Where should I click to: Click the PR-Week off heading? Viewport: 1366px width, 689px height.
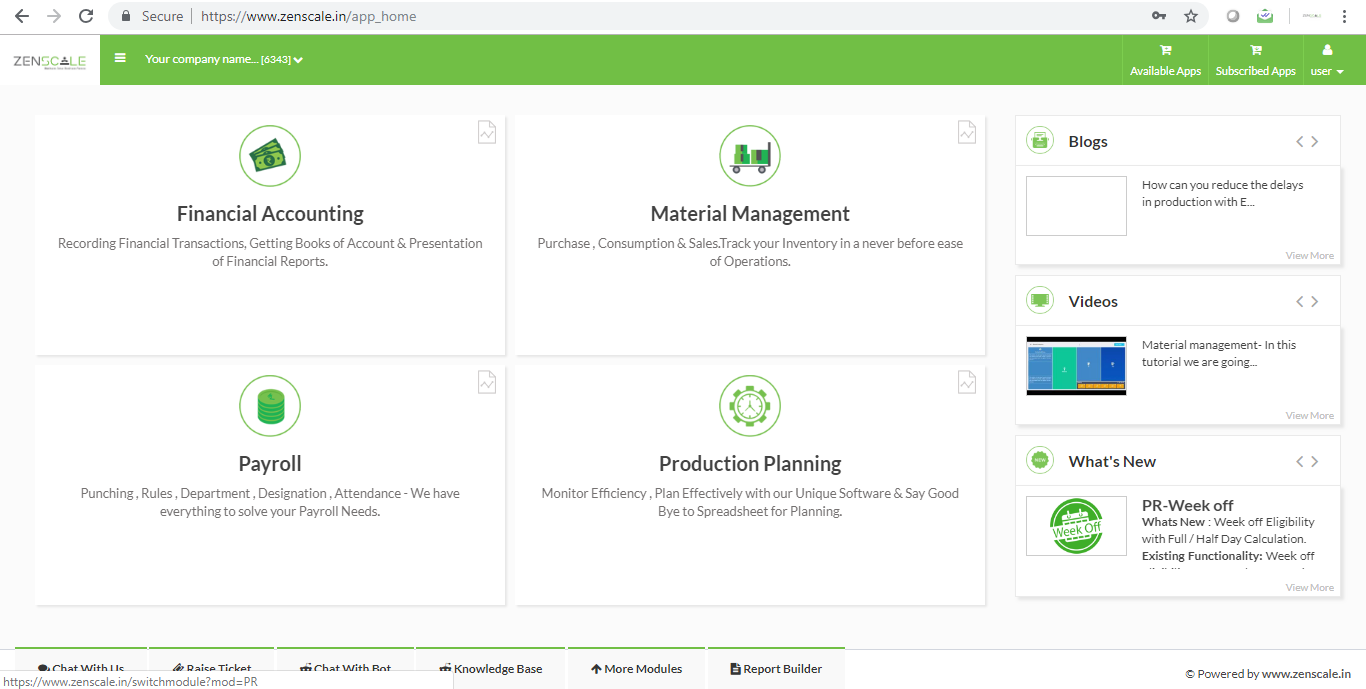pyautogui.click(x=1188, y=505)
